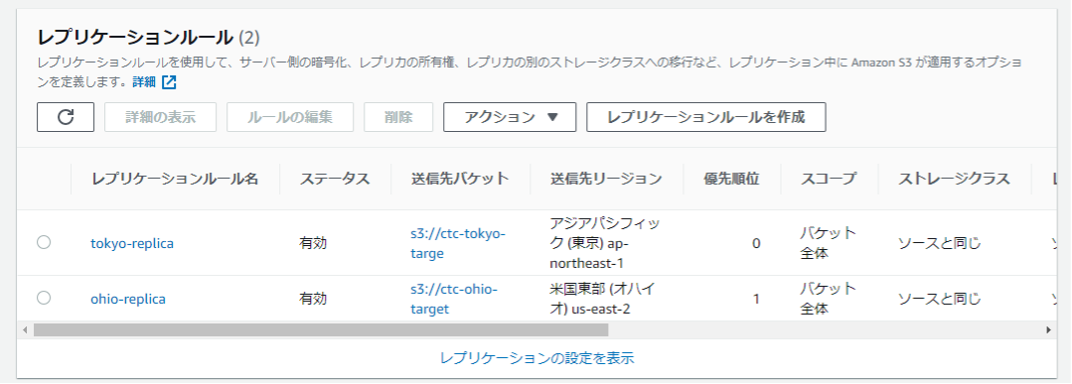The image size is (1072, 384).
Task: Click 有効 status in ohio-replica row
Action: [313, 299]
